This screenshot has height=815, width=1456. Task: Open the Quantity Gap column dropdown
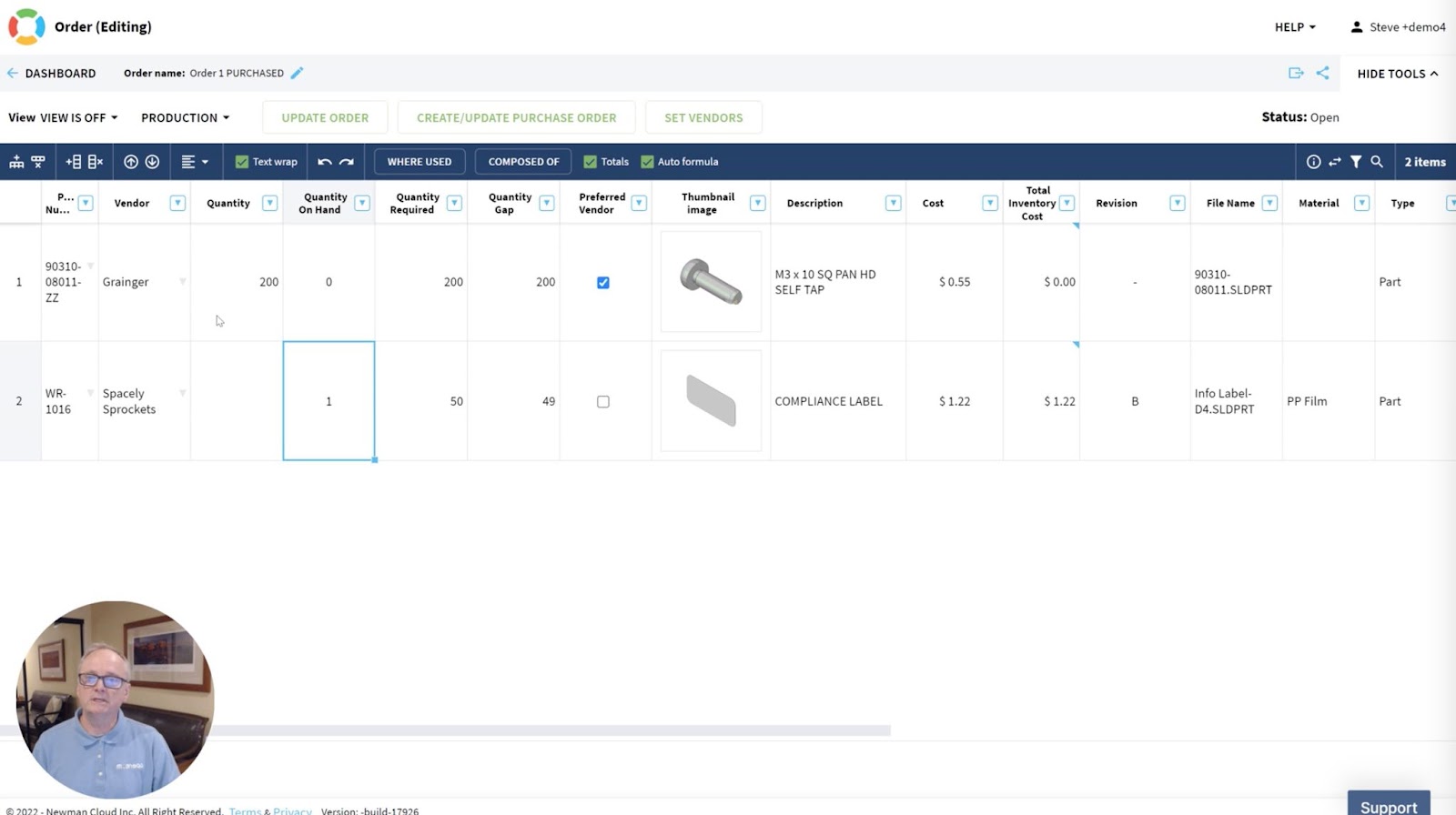(x=547, y=204)
